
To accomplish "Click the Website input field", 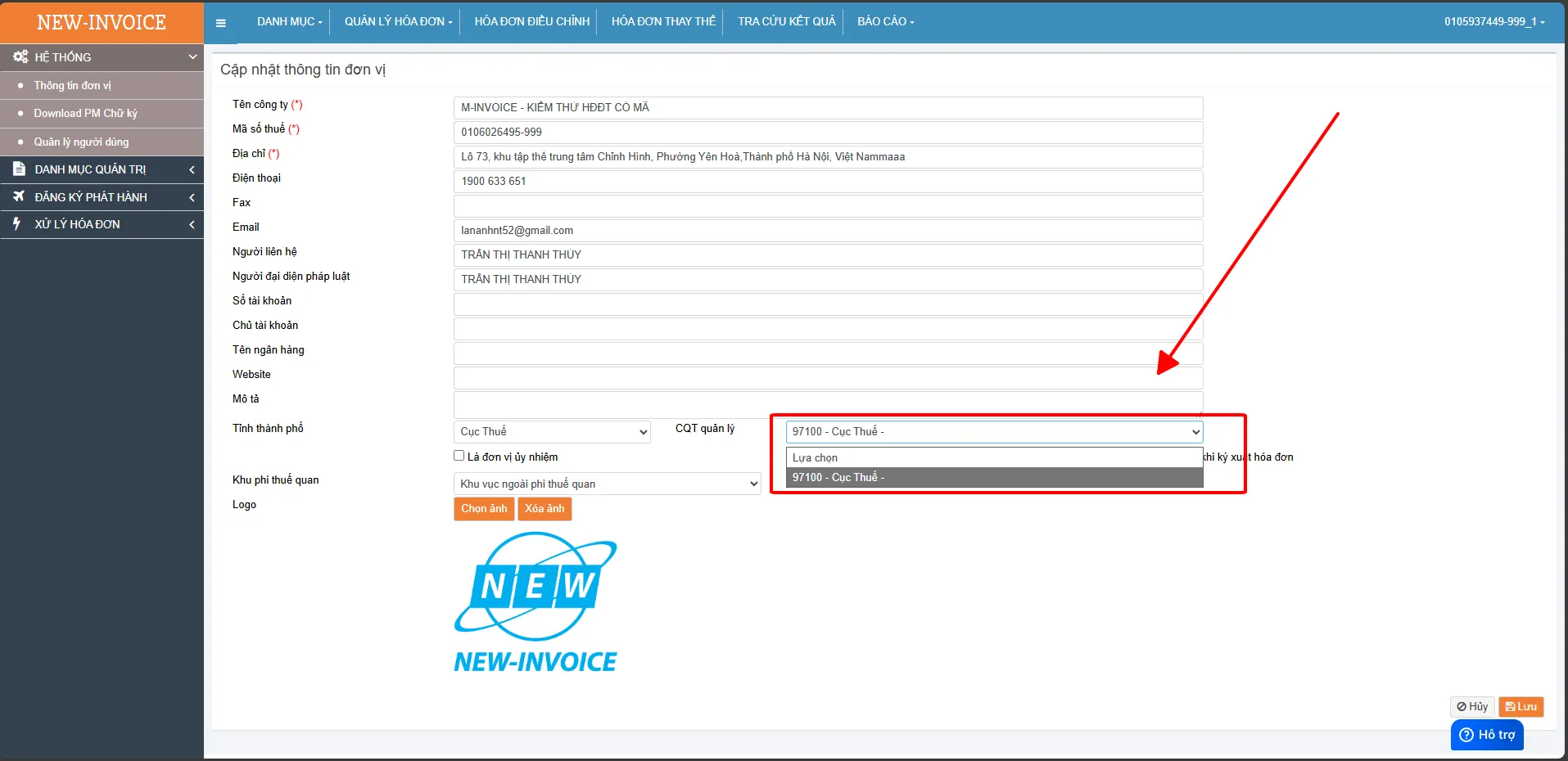I will coord(828,377).
